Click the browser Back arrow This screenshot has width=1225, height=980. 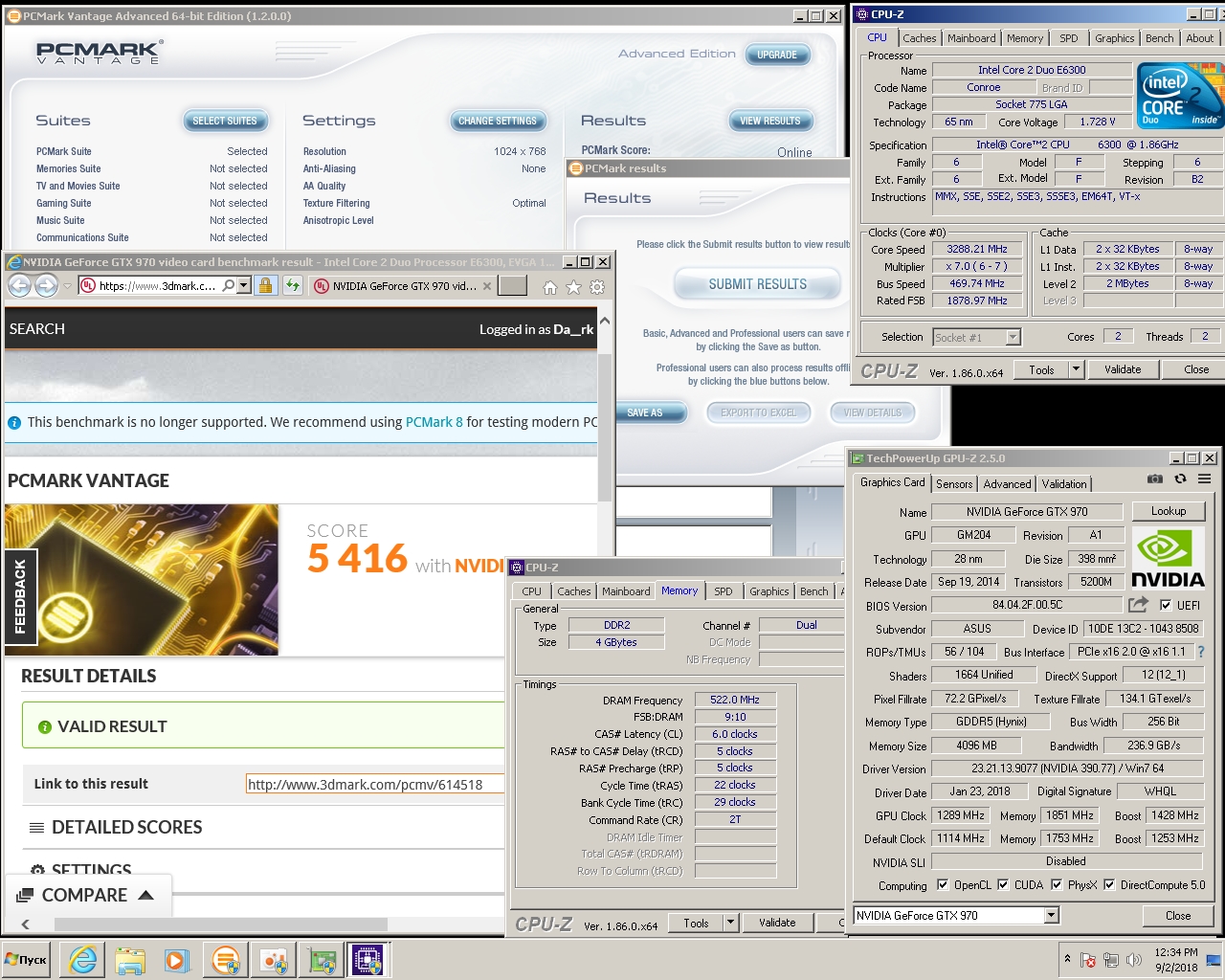[x=20, y=285]
